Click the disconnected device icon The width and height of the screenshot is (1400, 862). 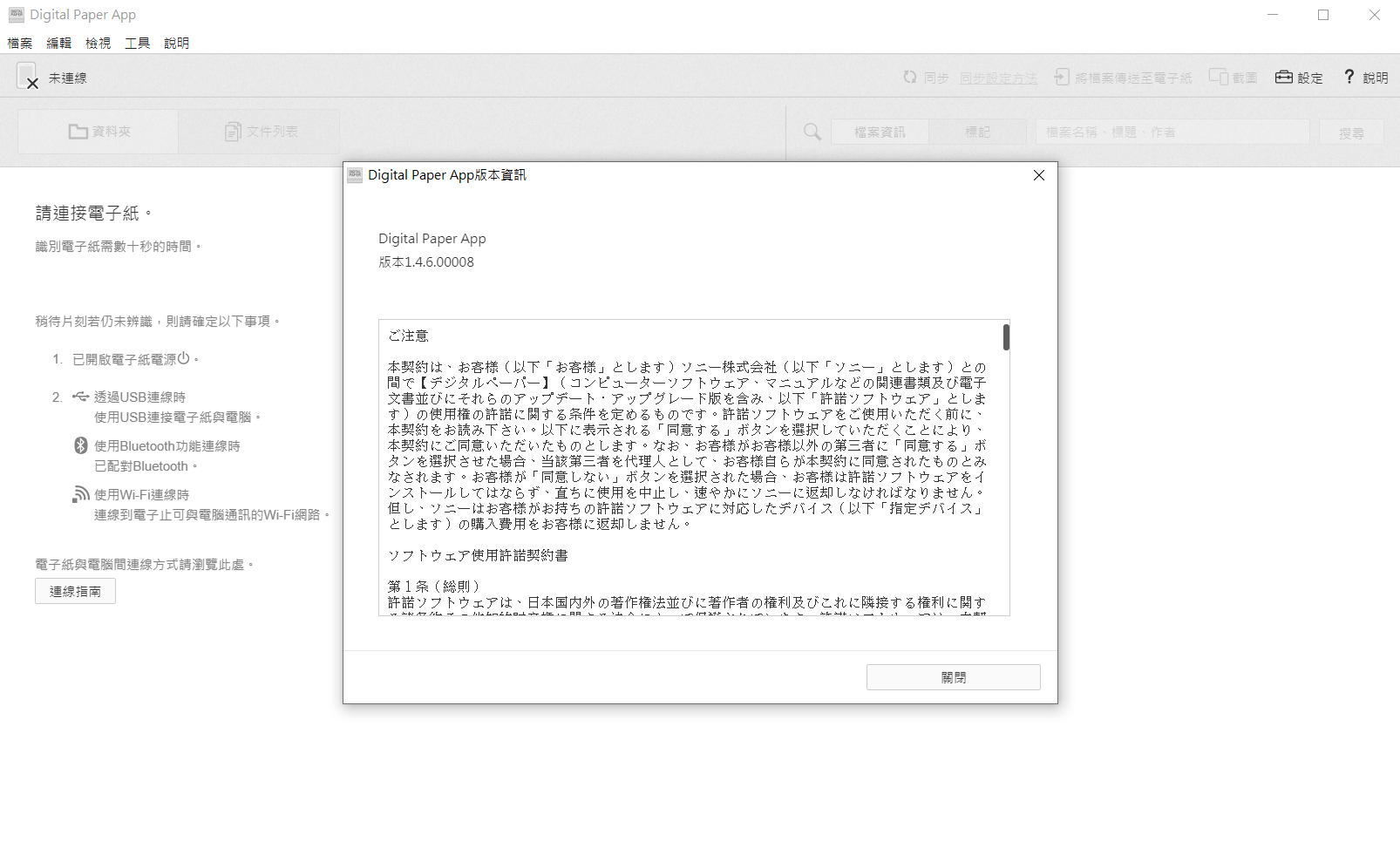click(28, 77)
